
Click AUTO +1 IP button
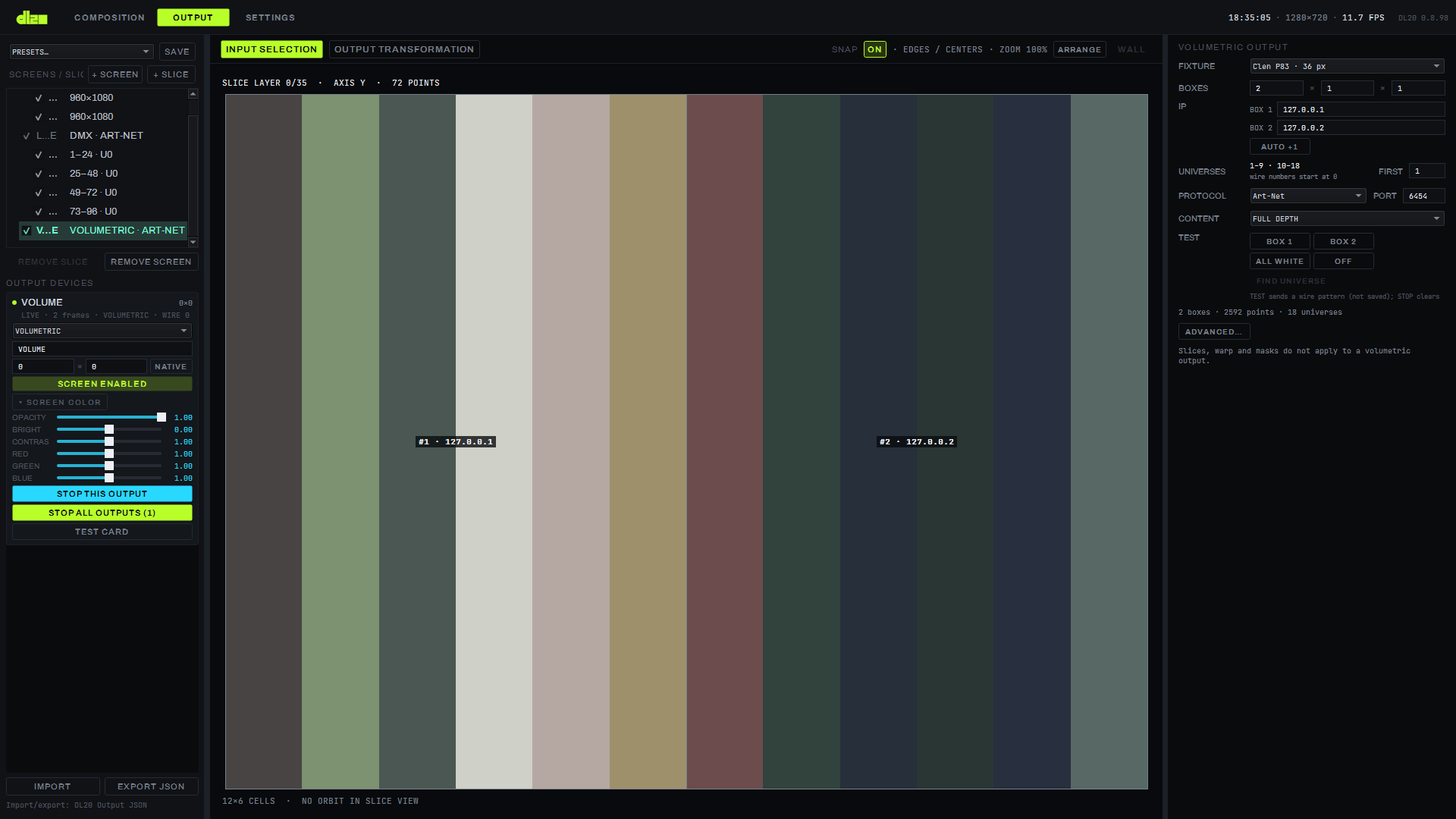[1279, 147]
